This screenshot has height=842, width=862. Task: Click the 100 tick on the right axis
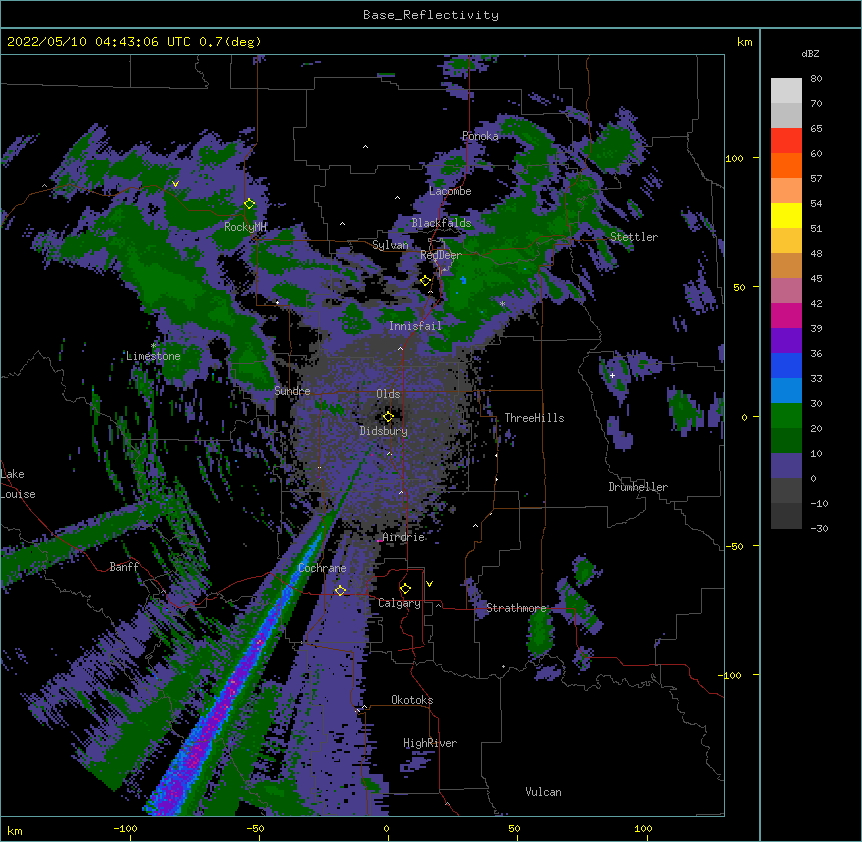coord(734,159)
